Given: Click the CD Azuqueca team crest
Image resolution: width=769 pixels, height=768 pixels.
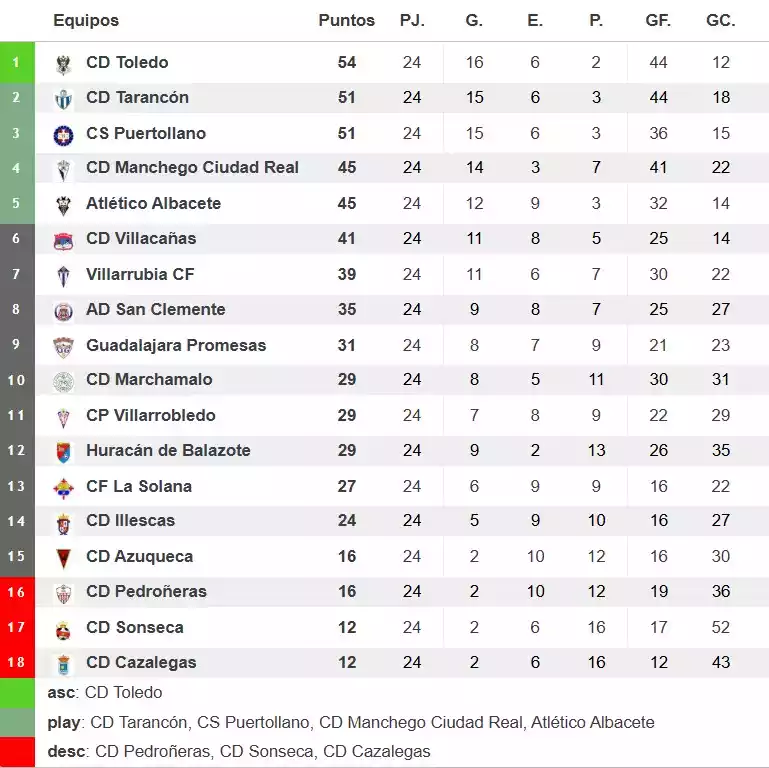Looking at the screenshot, I should (x=63, y=557).
